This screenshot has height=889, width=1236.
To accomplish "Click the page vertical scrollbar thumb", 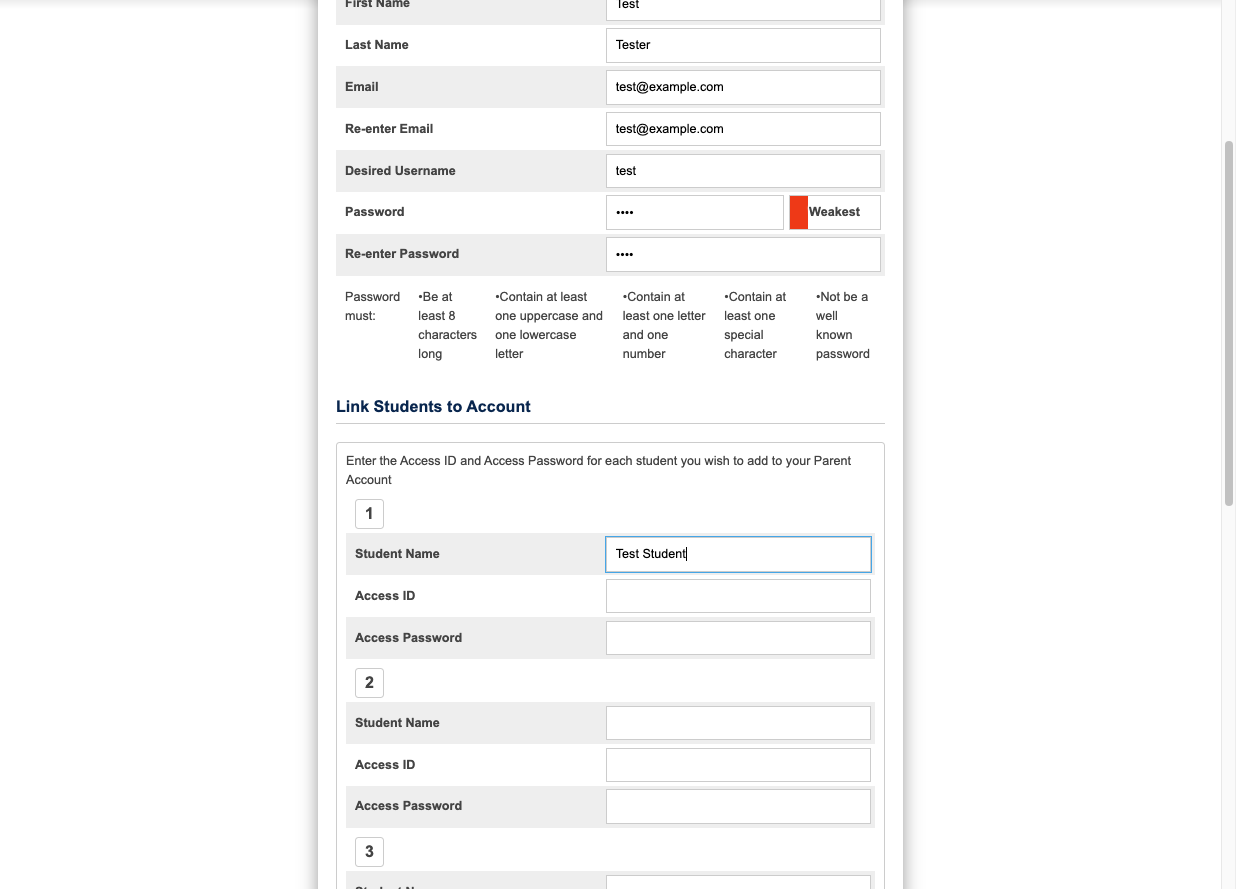I will [1229, 323].
